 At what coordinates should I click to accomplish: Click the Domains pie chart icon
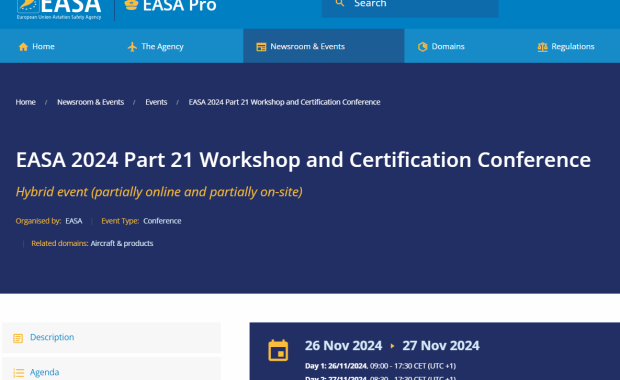coord(423,47)
